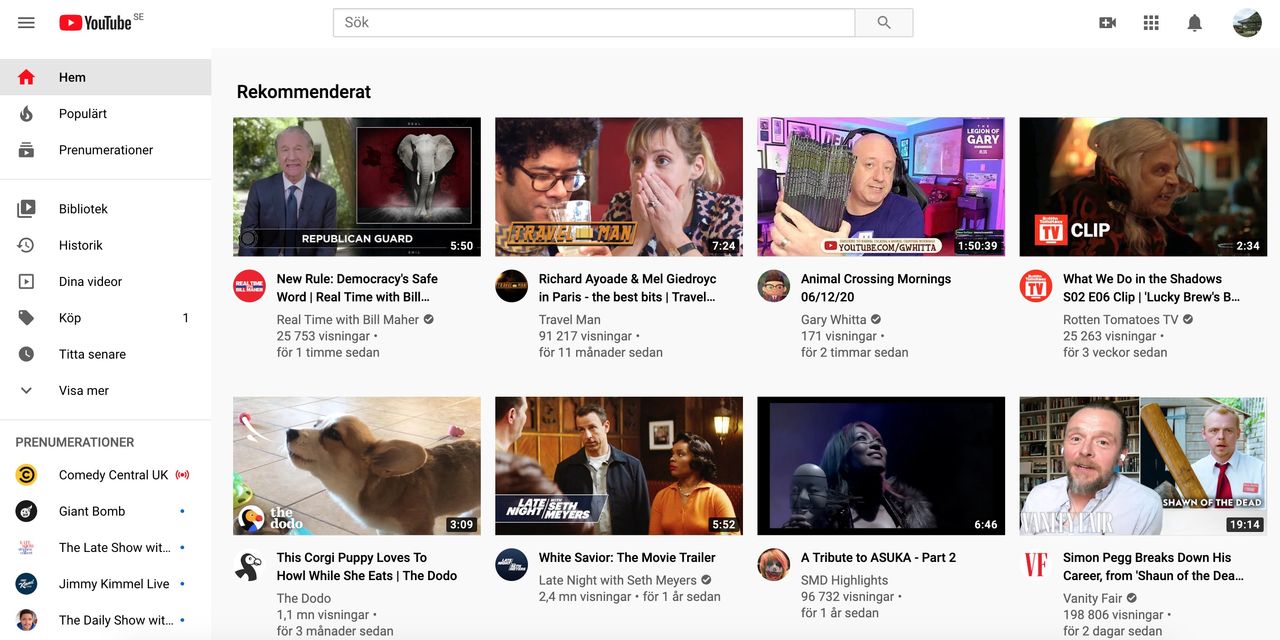
Task: Click the Hem home icon
Action: coord(26,77)
